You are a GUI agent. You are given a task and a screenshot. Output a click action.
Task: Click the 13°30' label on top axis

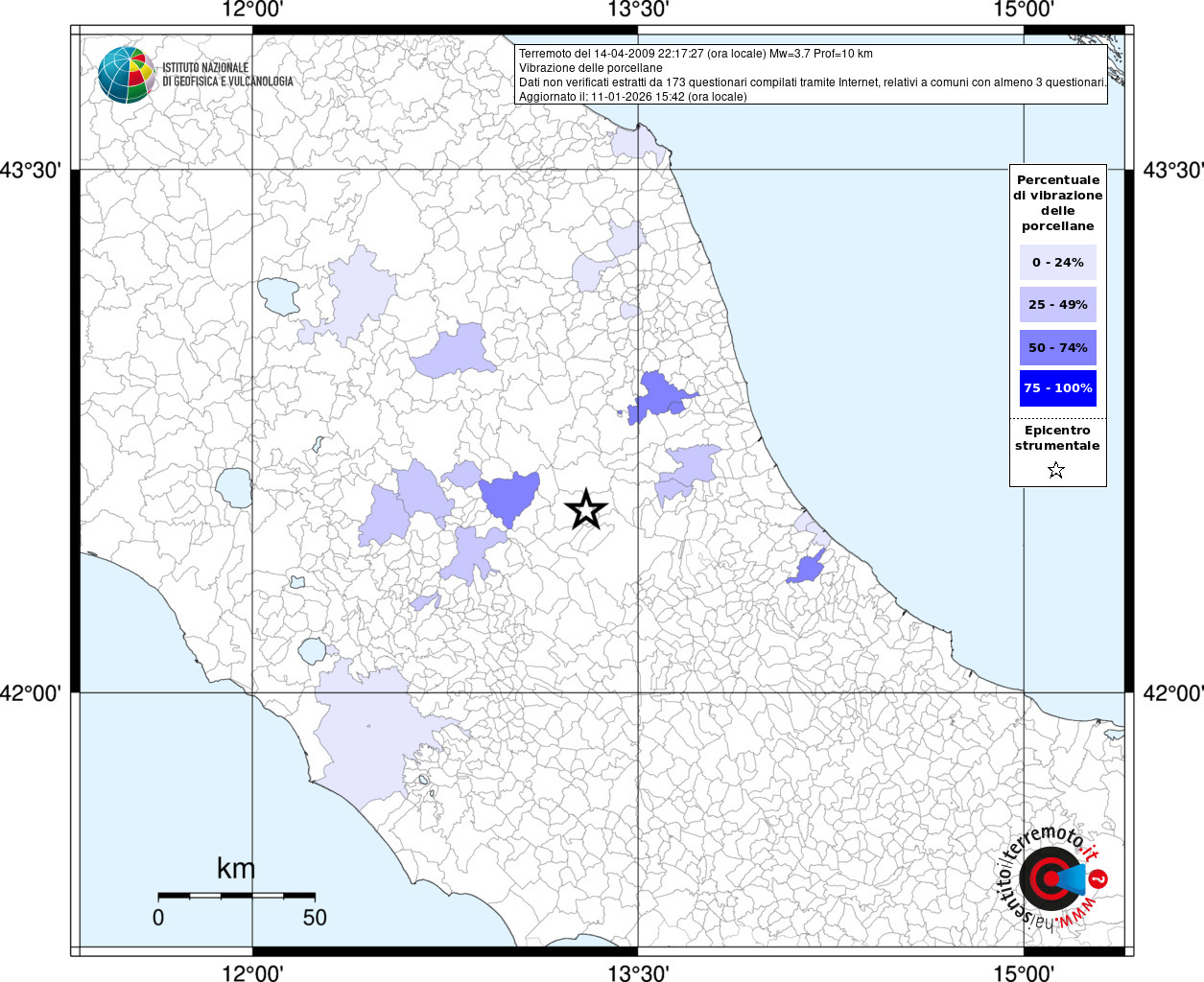click(x=638, y=11)
